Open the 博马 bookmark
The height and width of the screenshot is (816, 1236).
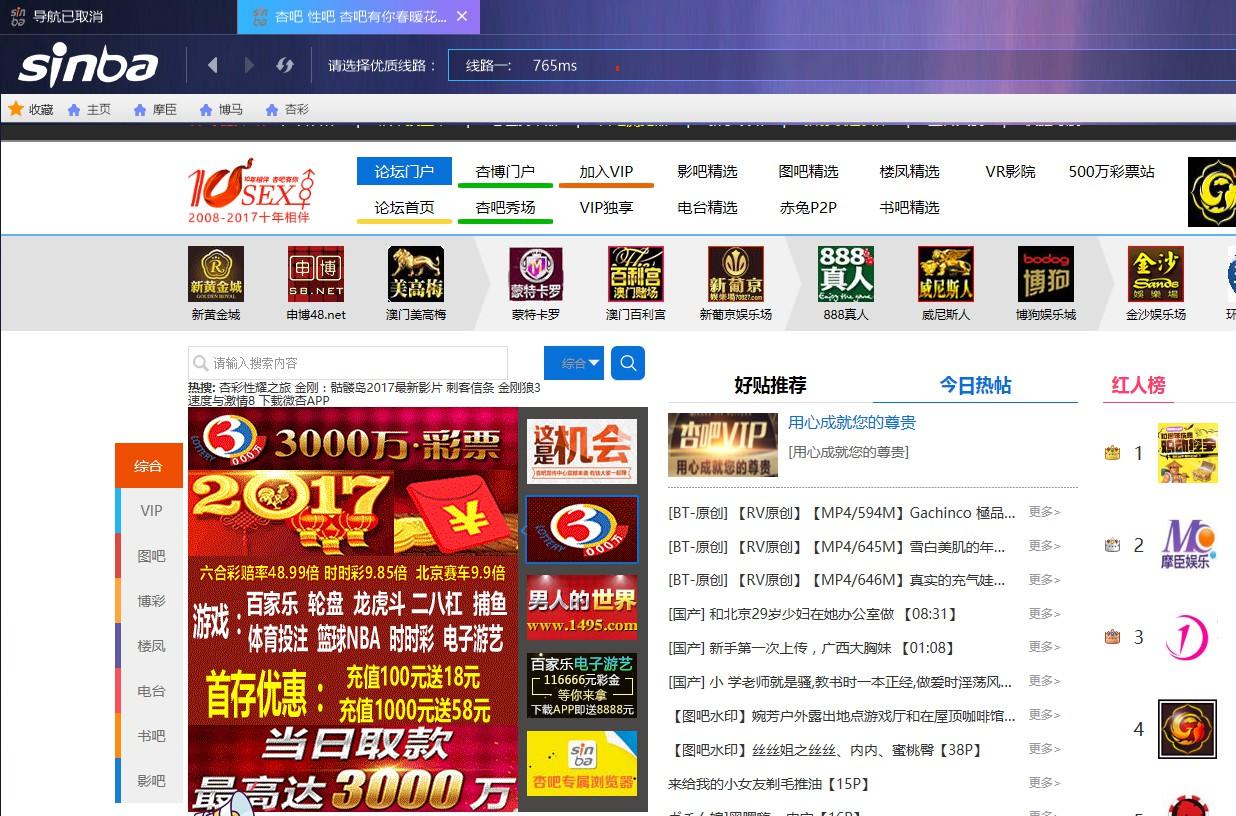221,109
